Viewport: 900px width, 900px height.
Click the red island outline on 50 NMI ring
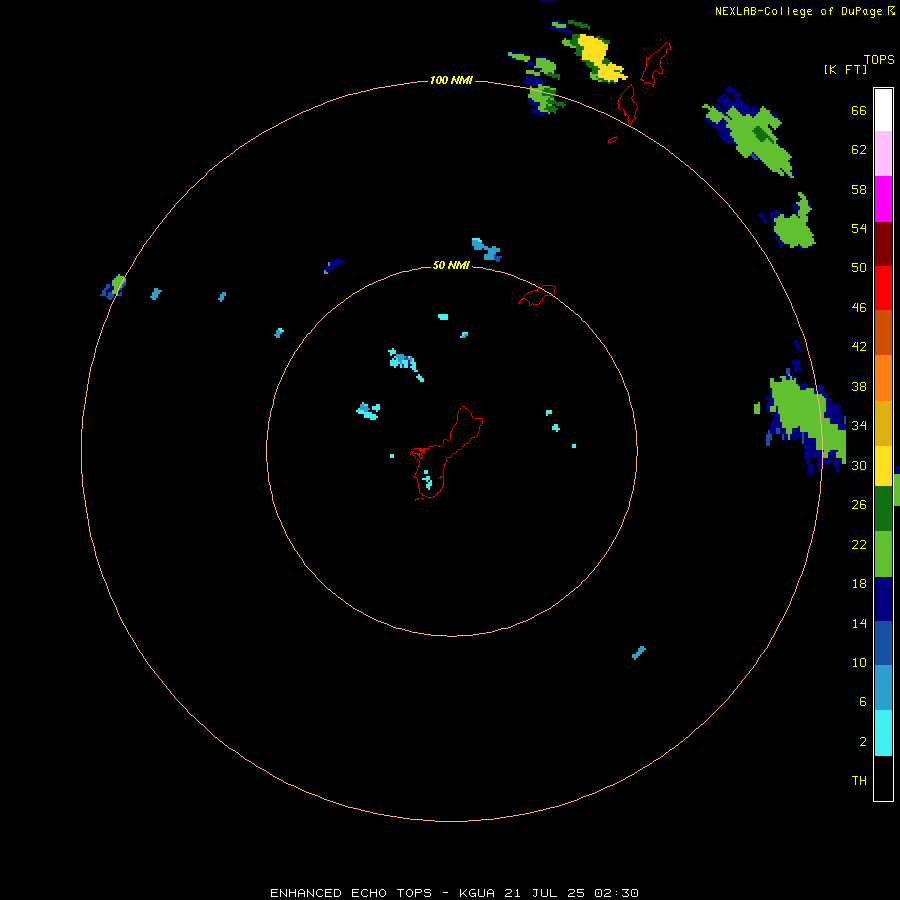point(537,294)
